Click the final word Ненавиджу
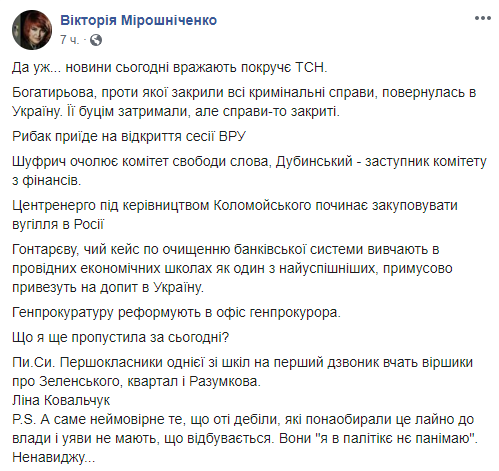The image size is (499, 471). click(54, 457)
